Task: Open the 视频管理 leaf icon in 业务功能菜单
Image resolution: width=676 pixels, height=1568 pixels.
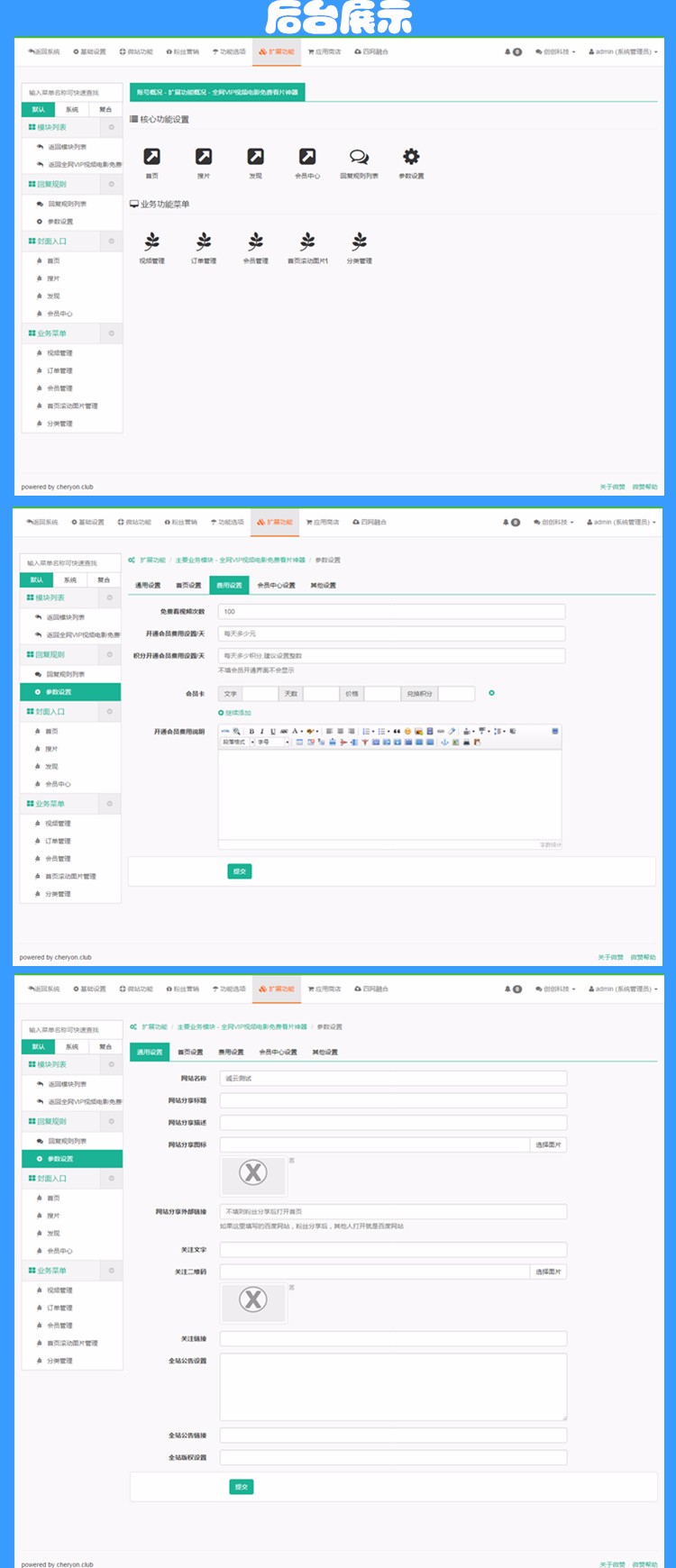Action: 152,242
